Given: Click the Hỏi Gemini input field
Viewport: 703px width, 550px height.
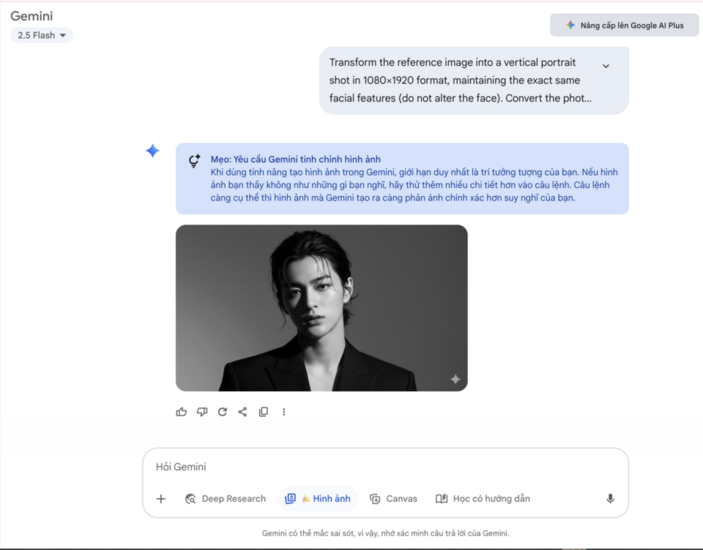Looking at the screenshot, I should pyautogui.click(x=385, y=467).
